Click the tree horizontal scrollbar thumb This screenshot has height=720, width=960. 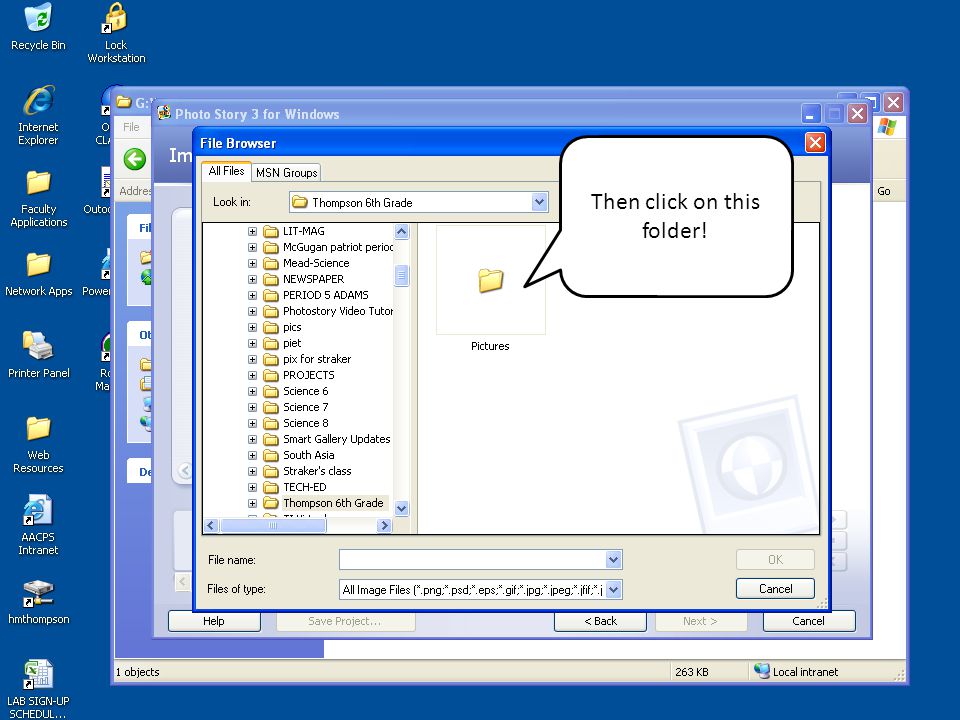(x=273, y=525)
